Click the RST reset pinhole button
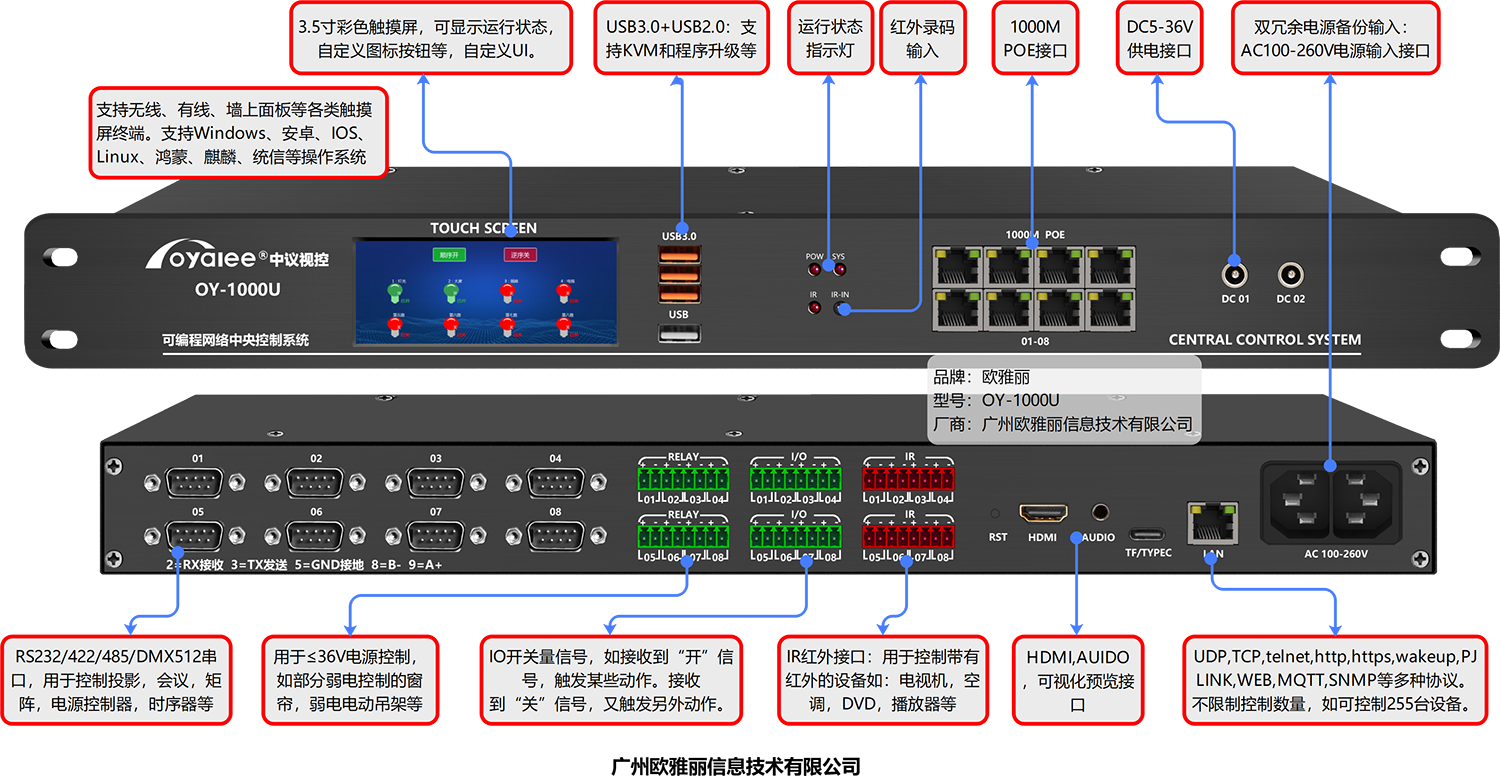Image resolution: width=1500 pixels, height=776 pixels. click(x=995, y=514)
